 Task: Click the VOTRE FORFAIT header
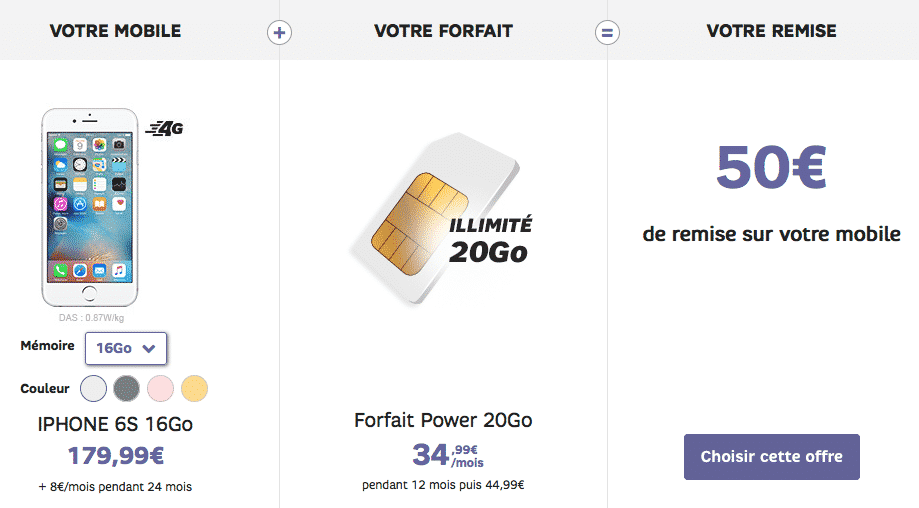pos(444,30)
